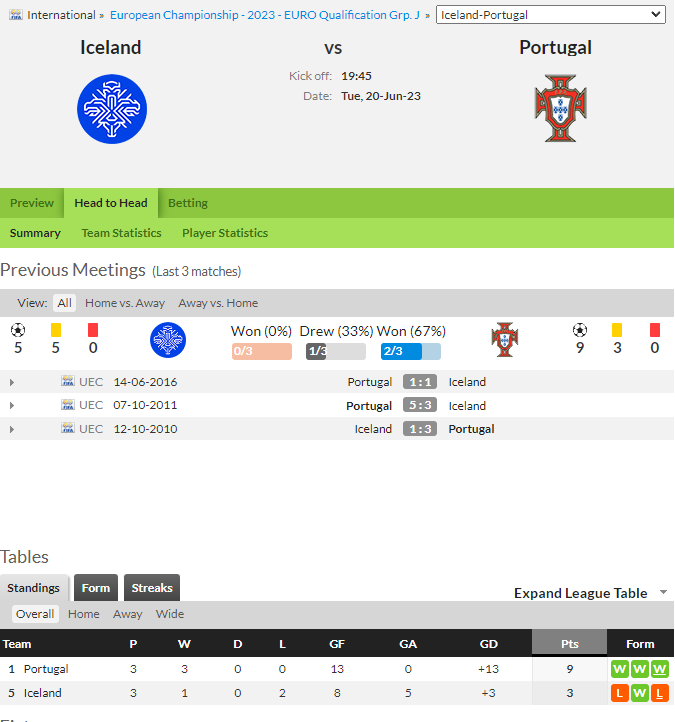
Task: Click the large Iceland team crest
Action: pos(112,109)
